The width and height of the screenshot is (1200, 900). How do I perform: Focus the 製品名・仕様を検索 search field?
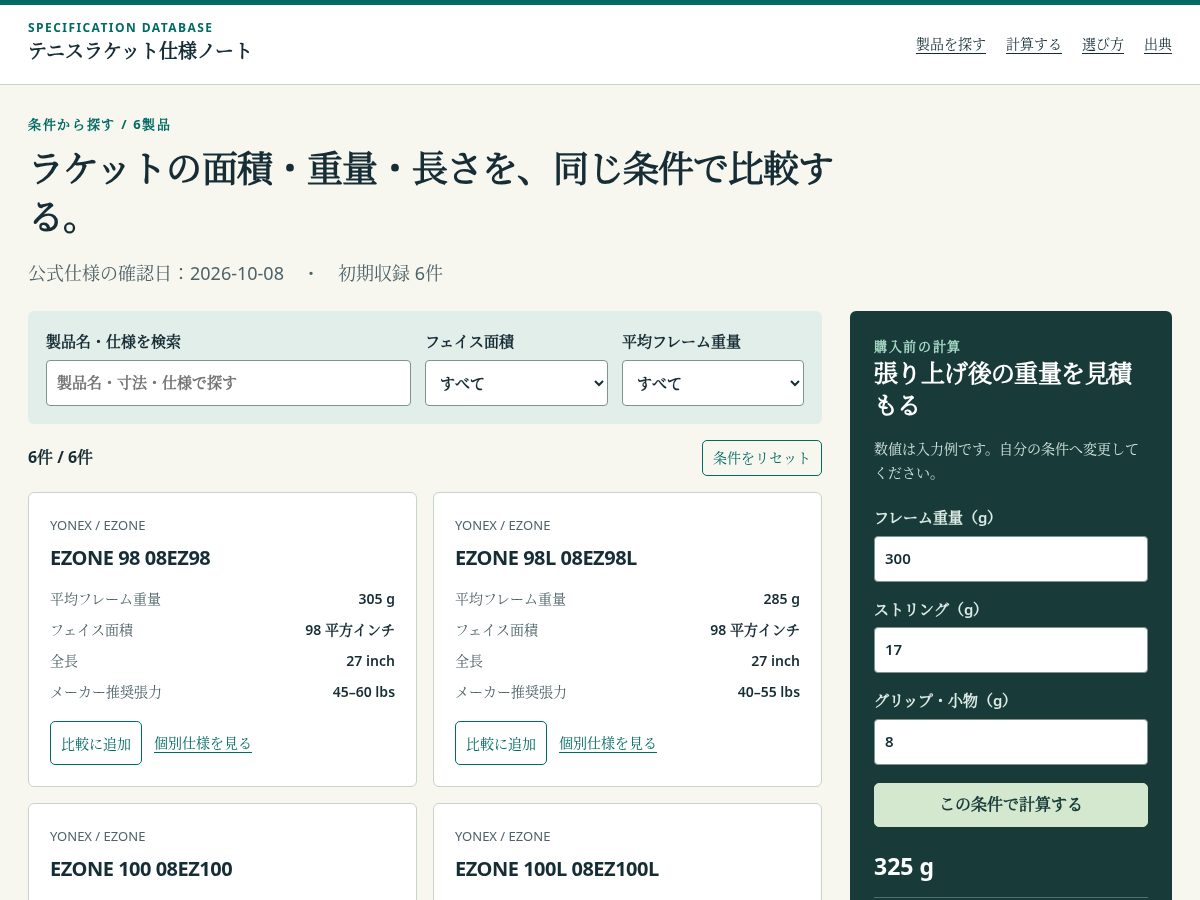tap(228, 383)
